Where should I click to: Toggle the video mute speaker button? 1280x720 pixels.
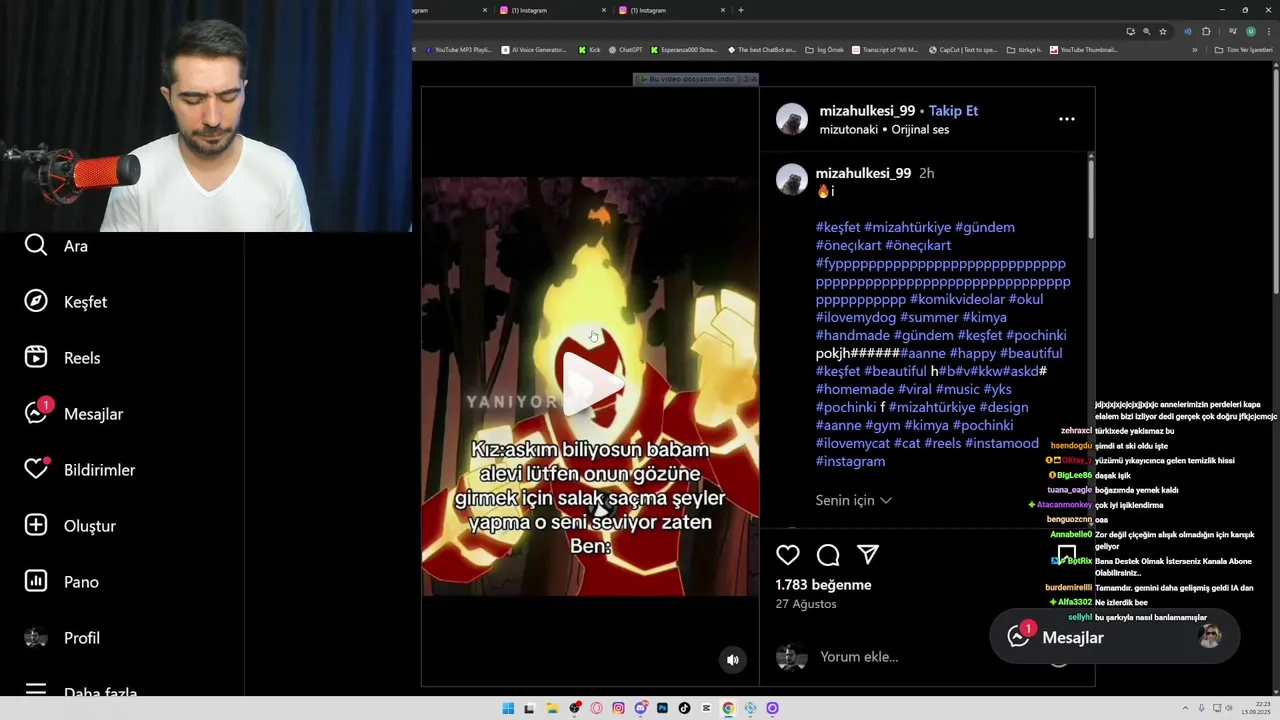733,660
